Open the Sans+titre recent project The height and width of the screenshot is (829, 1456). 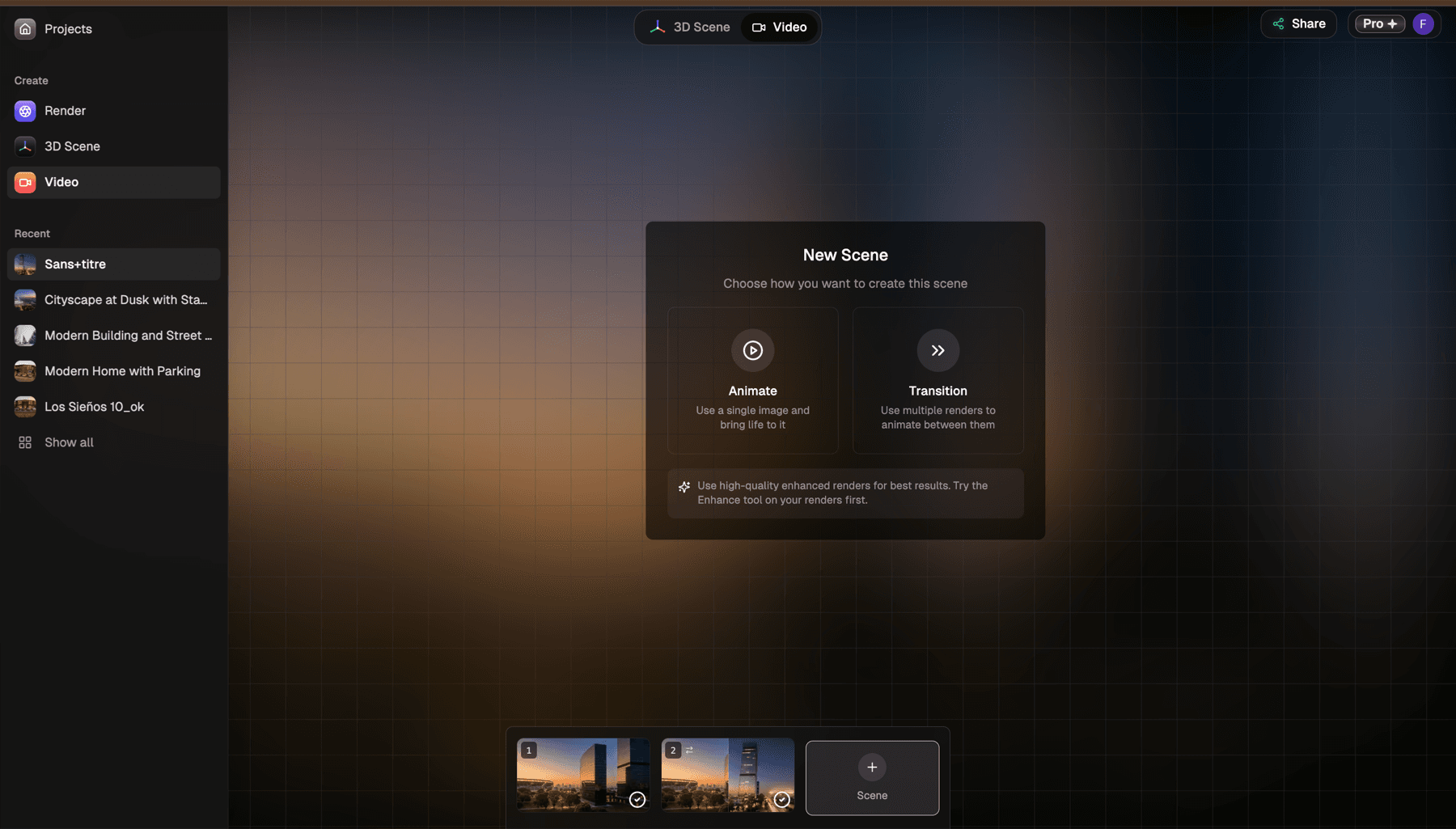[113, 264]
